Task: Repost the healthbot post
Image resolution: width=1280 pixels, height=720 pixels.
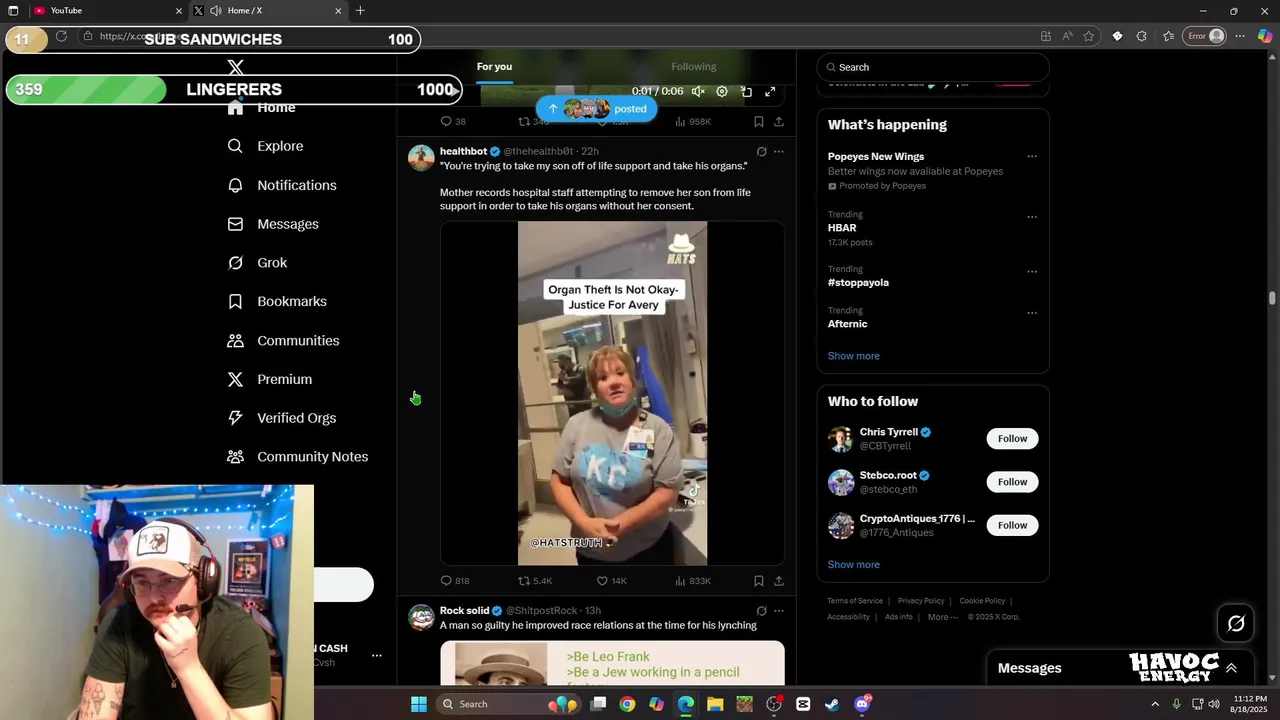Action: 534,581
